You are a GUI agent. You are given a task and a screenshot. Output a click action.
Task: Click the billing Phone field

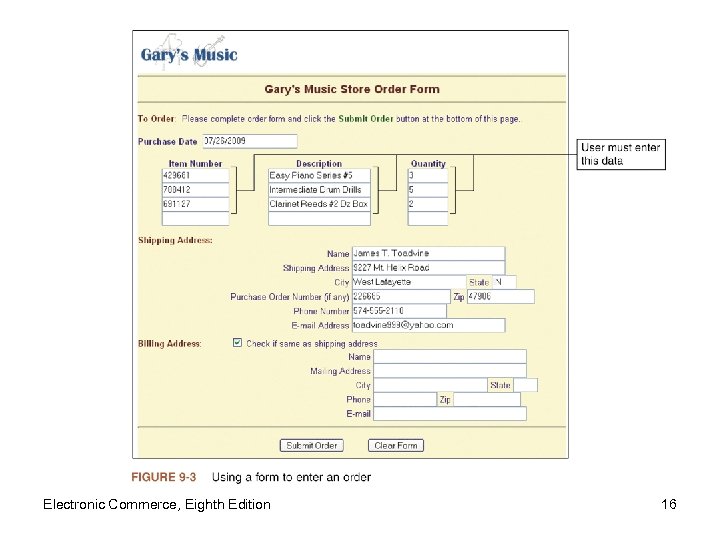405,399
